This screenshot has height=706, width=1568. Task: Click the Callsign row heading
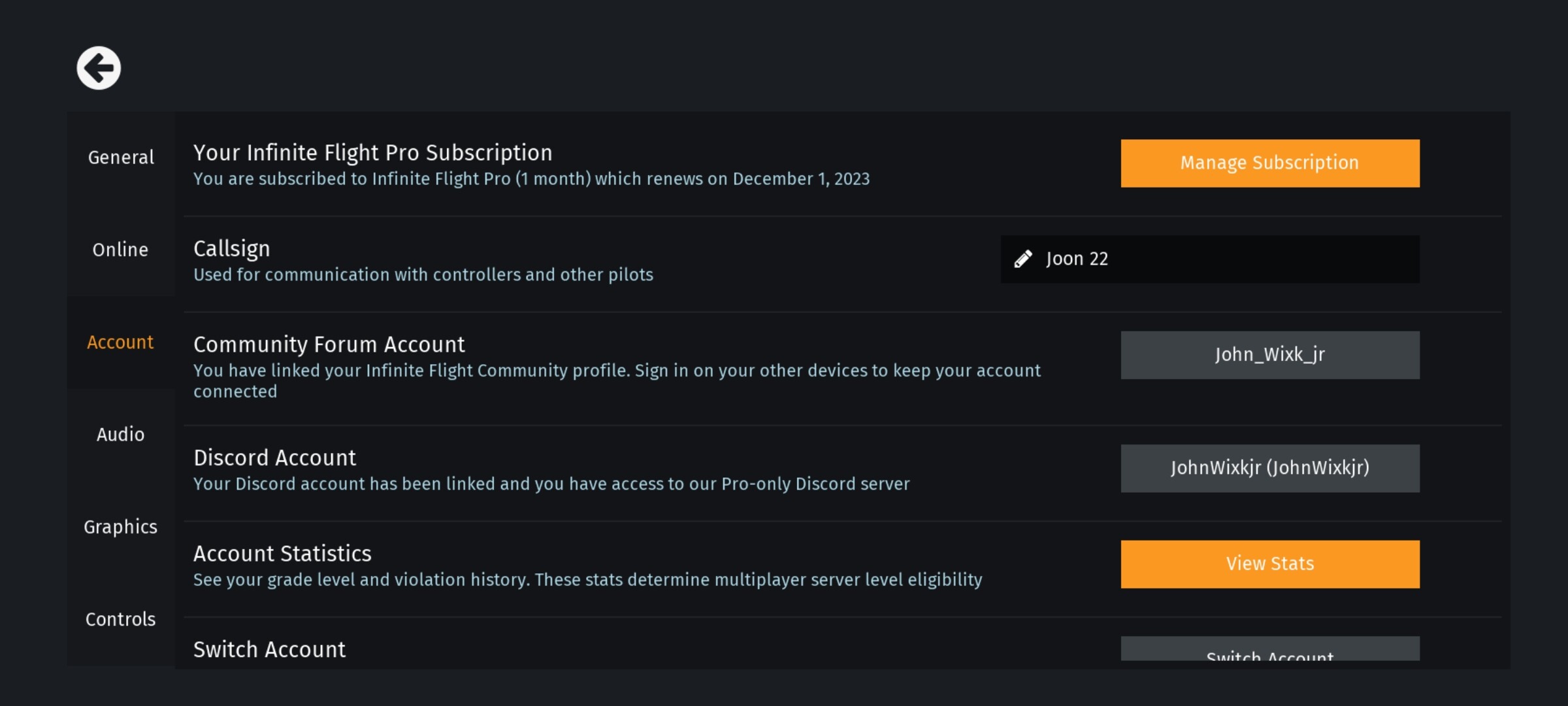tap(231, 249)
